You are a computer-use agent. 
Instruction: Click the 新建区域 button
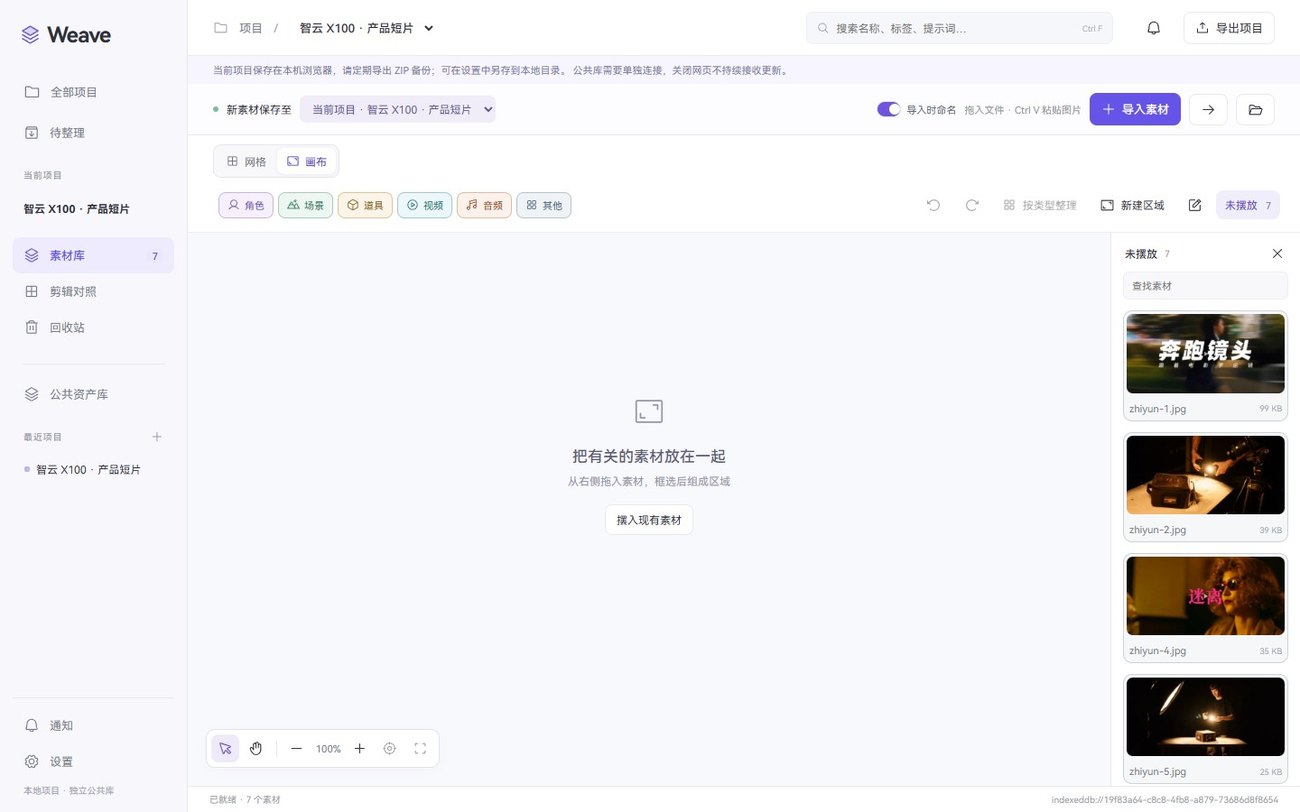pos(1132,205)
